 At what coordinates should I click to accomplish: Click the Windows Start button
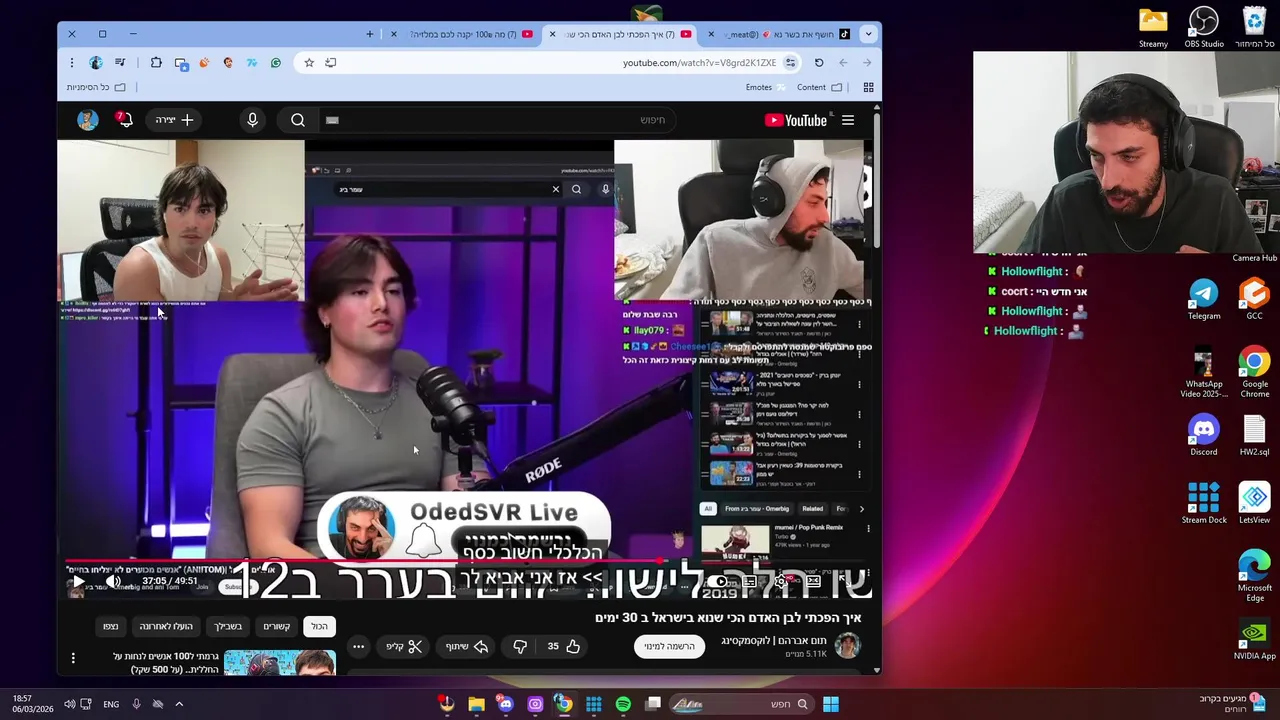tap(831, 704)
